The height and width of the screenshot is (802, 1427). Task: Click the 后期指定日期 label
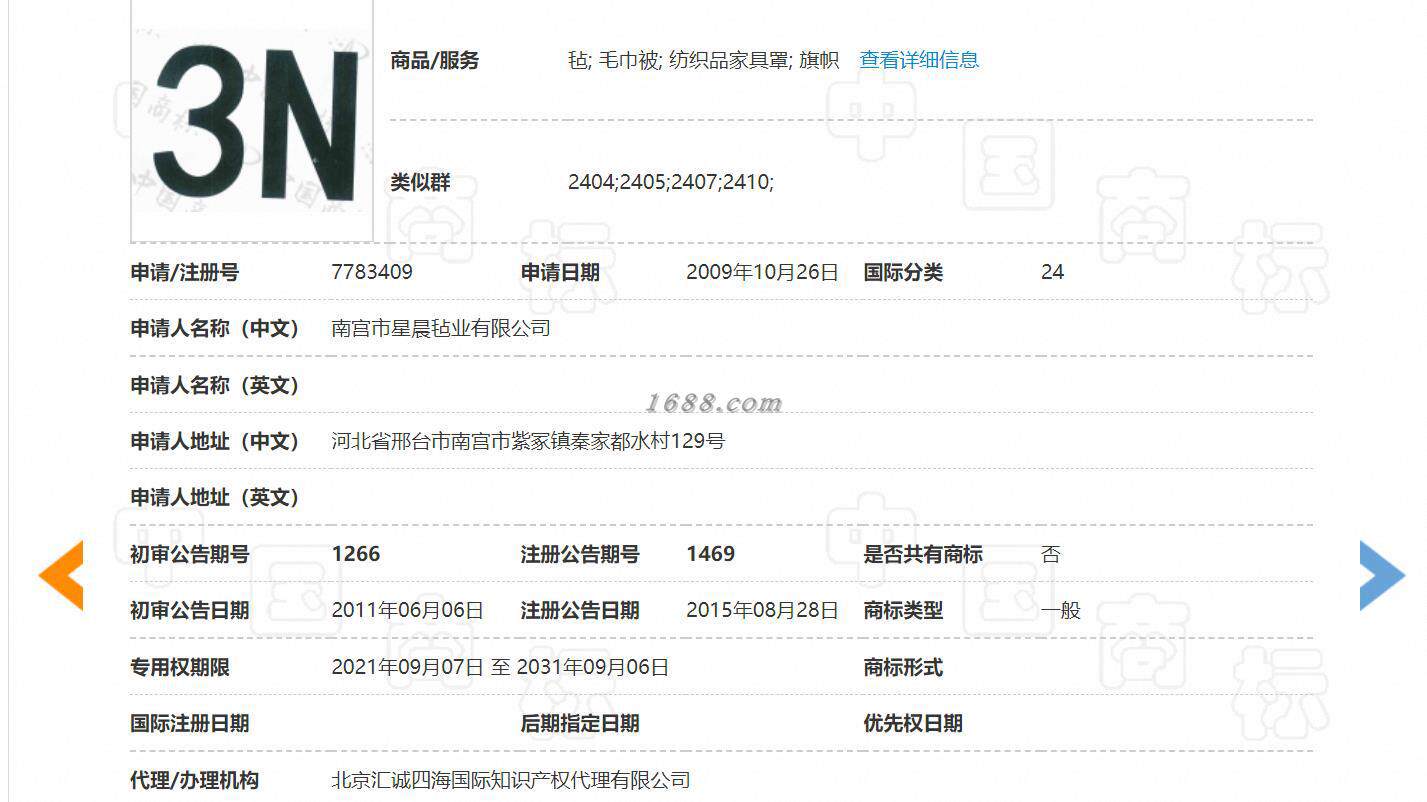coord(580,723)
